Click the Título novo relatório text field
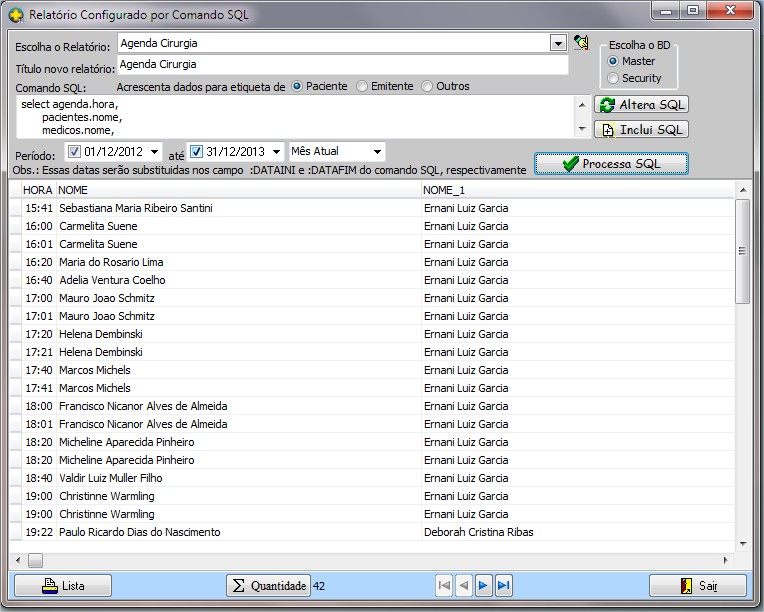Image resolution: width=764 pixels, height=612 pixels. point(342,65)
